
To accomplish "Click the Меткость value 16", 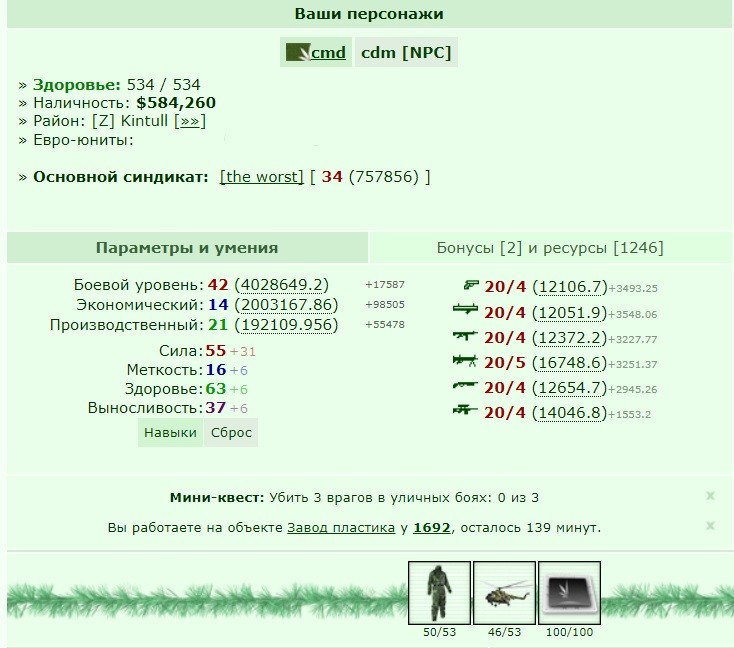I will (x=216, y=370).
